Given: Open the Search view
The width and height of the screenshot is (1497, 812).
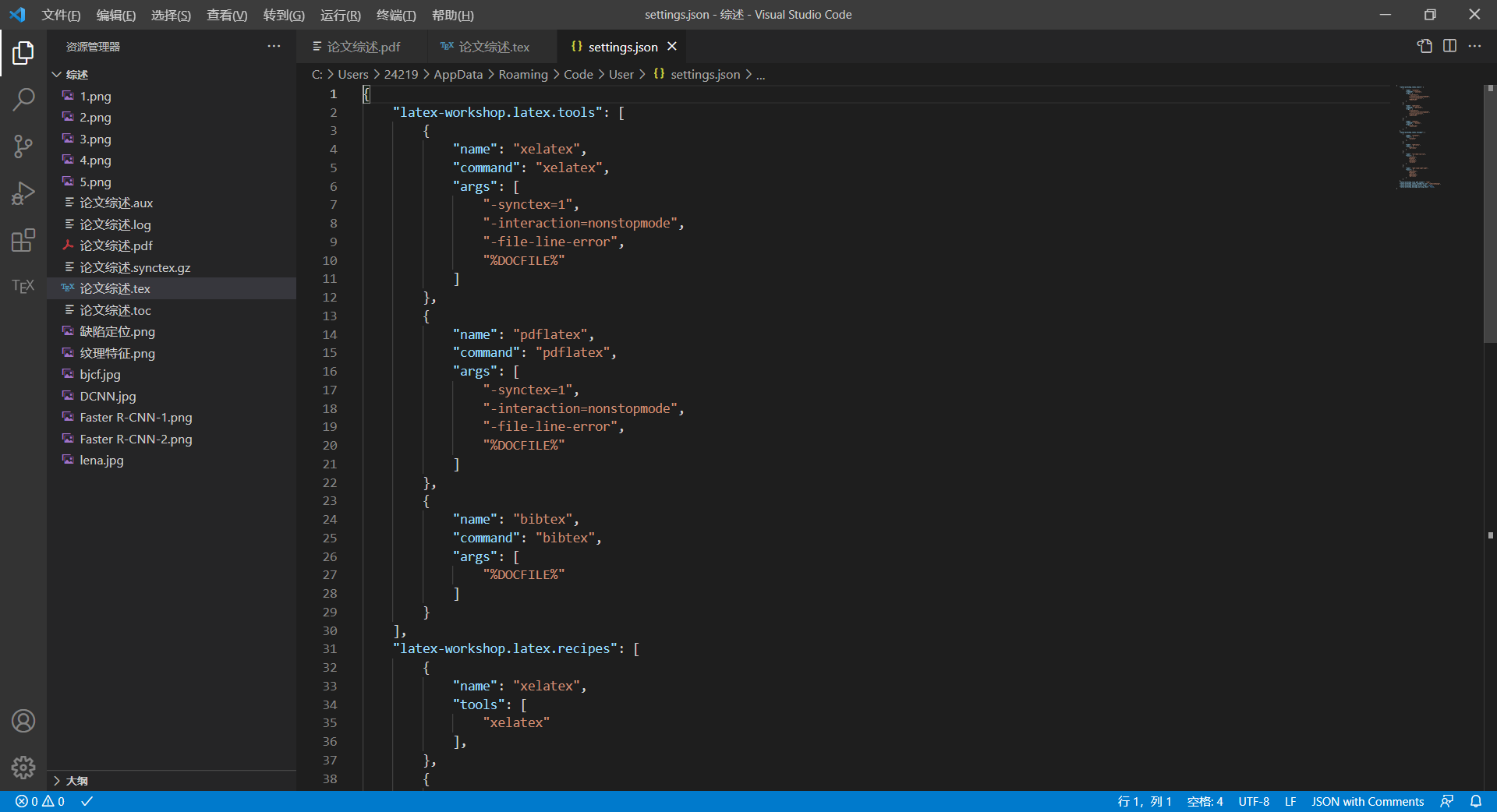Looking at the screenshot, I should [x=23, y=100].
